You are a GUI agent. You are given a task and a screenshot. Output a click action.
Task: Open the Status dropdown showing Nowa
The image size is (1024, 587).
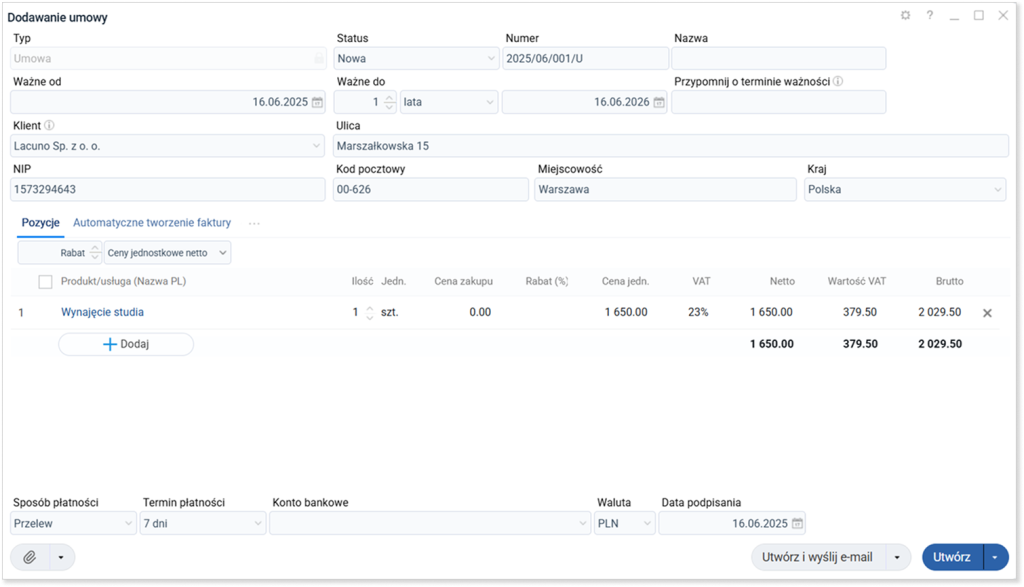click(x=416, y=59)
